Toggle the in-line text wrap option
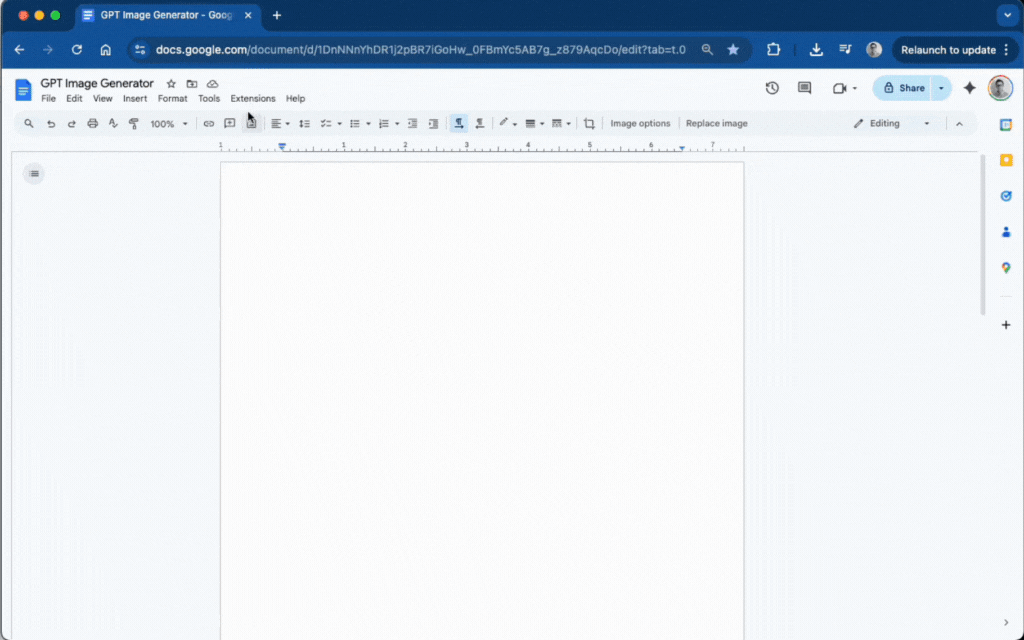 pos(458,123)
